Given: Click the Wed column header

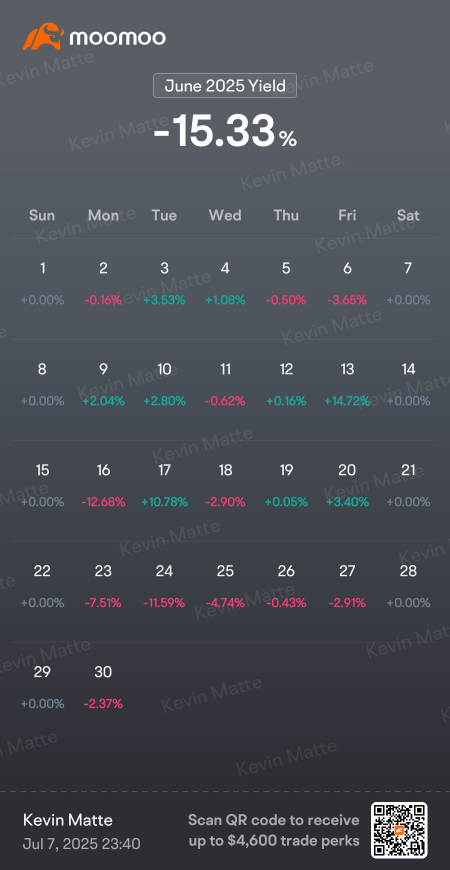Looking at the screenshot, I should (x=225, y=215).
